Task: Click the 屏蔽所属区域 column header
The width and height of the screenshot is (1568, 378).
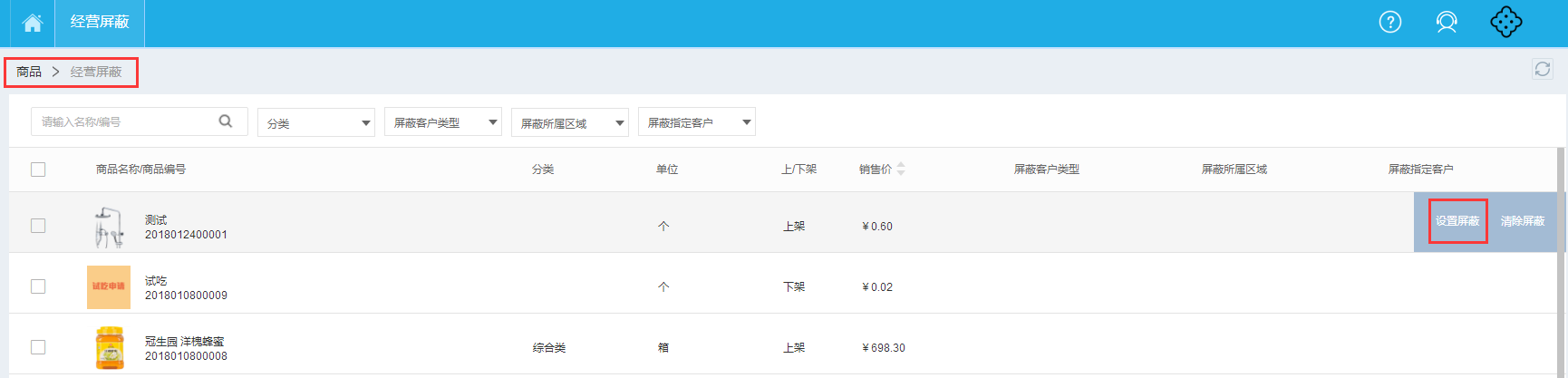Action: click(x=1234, y=170)
